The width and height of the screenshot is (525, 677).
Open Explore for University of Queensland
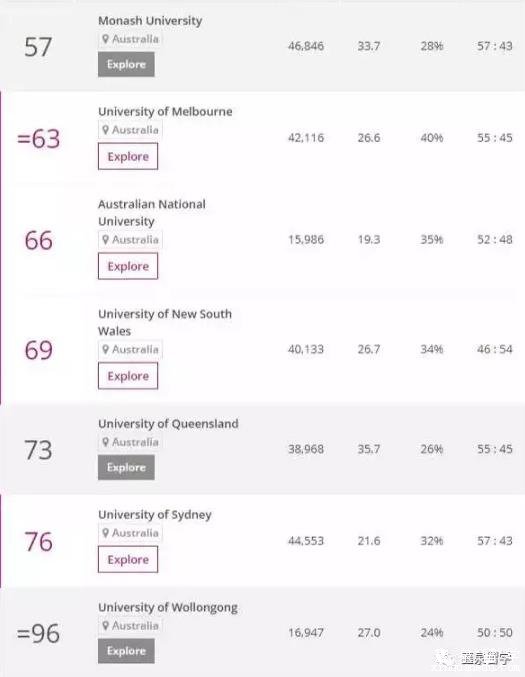coord(126,468)
